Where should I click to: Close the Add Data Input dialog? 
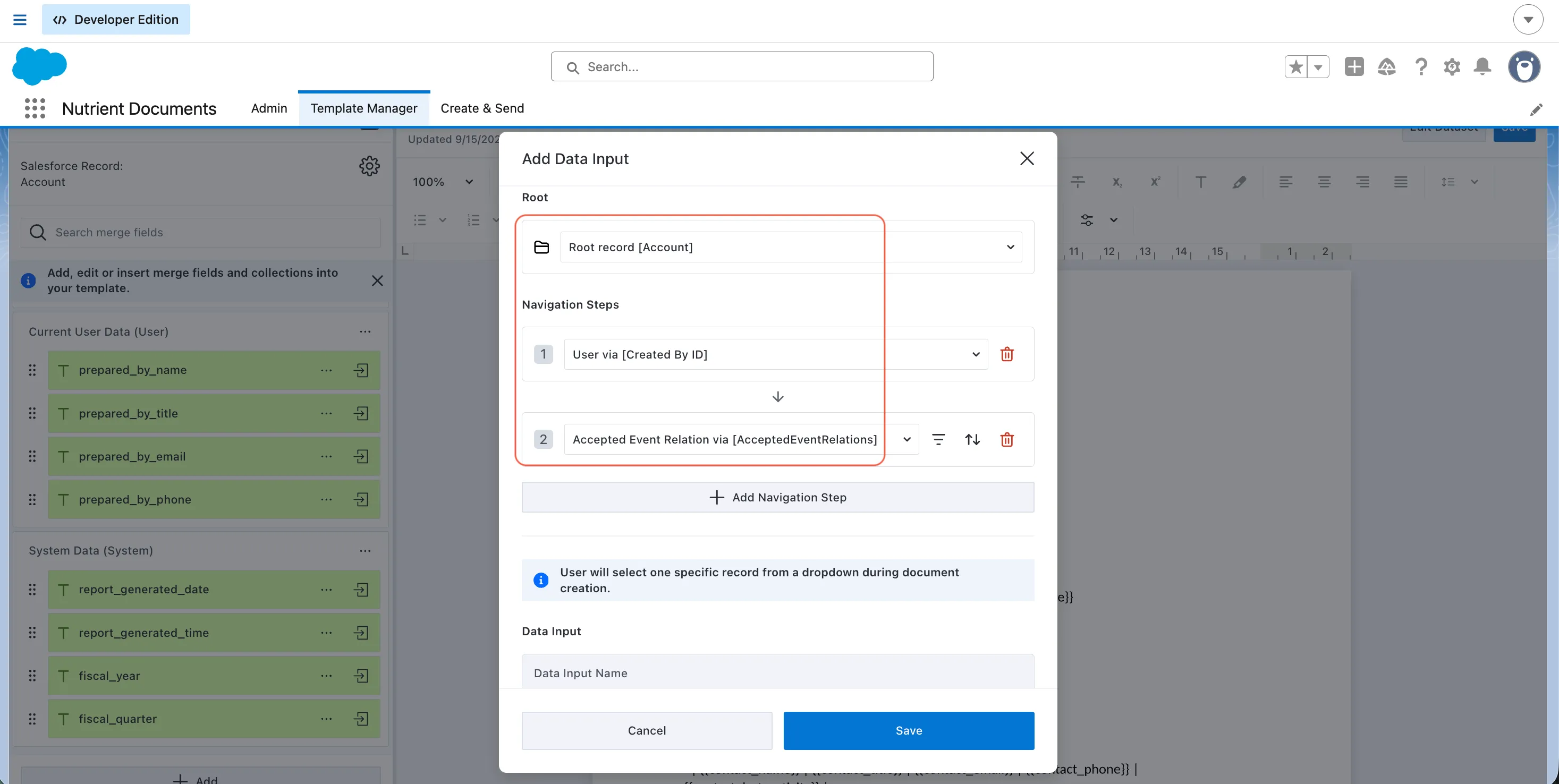point(1027,158)
